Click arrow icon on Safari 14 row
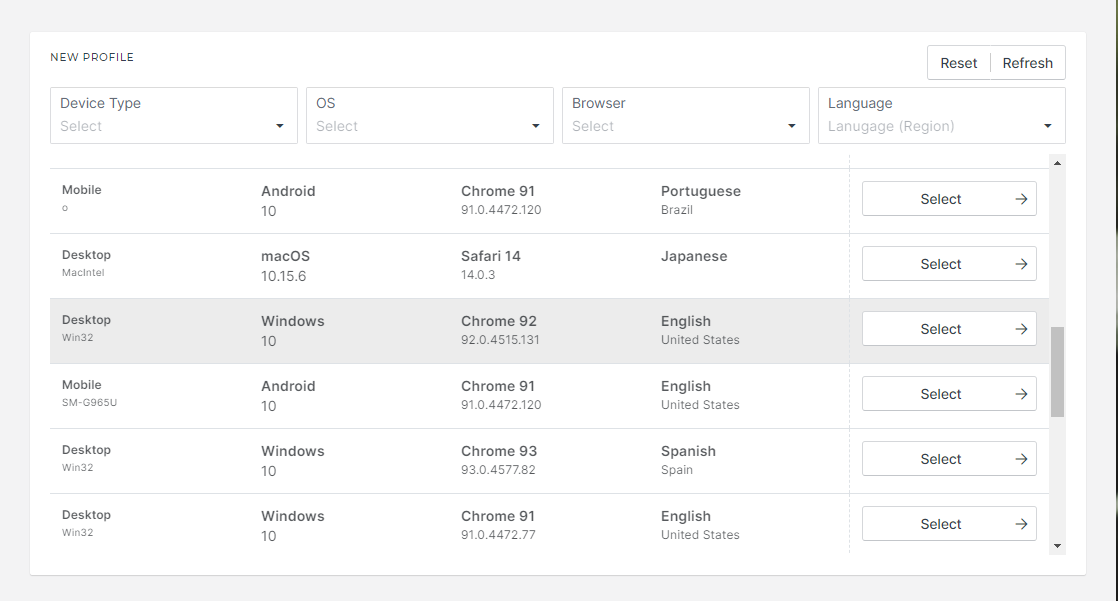Image resolution: width=1118 pixels, height=601 pixels. coord(1021,264)
